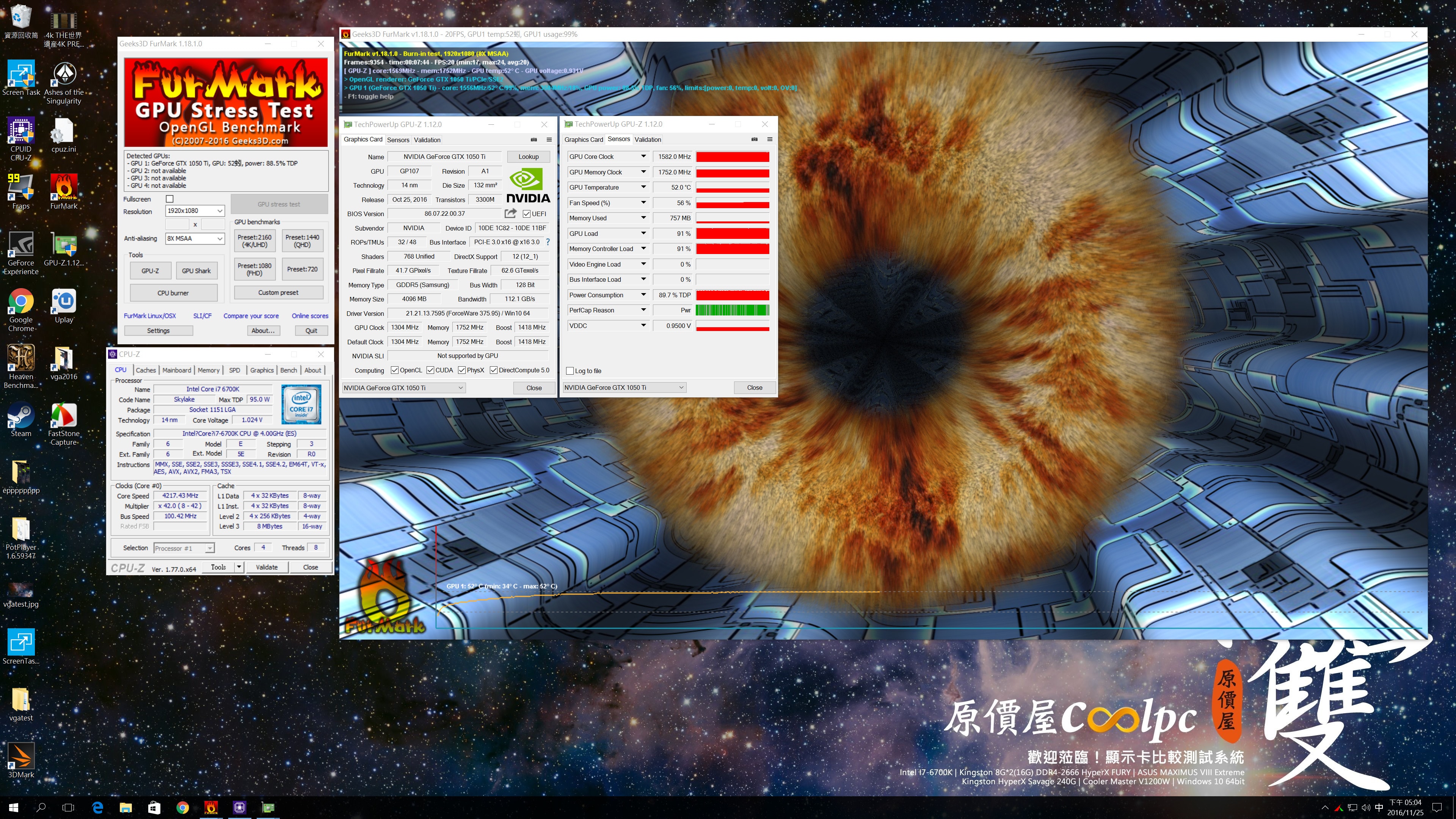The width and height of the screenshot is (1456, 819).
Task: Click the GPU-Z screenshot camera icon in Graphics Card window
Action: (x=533, y=140)
